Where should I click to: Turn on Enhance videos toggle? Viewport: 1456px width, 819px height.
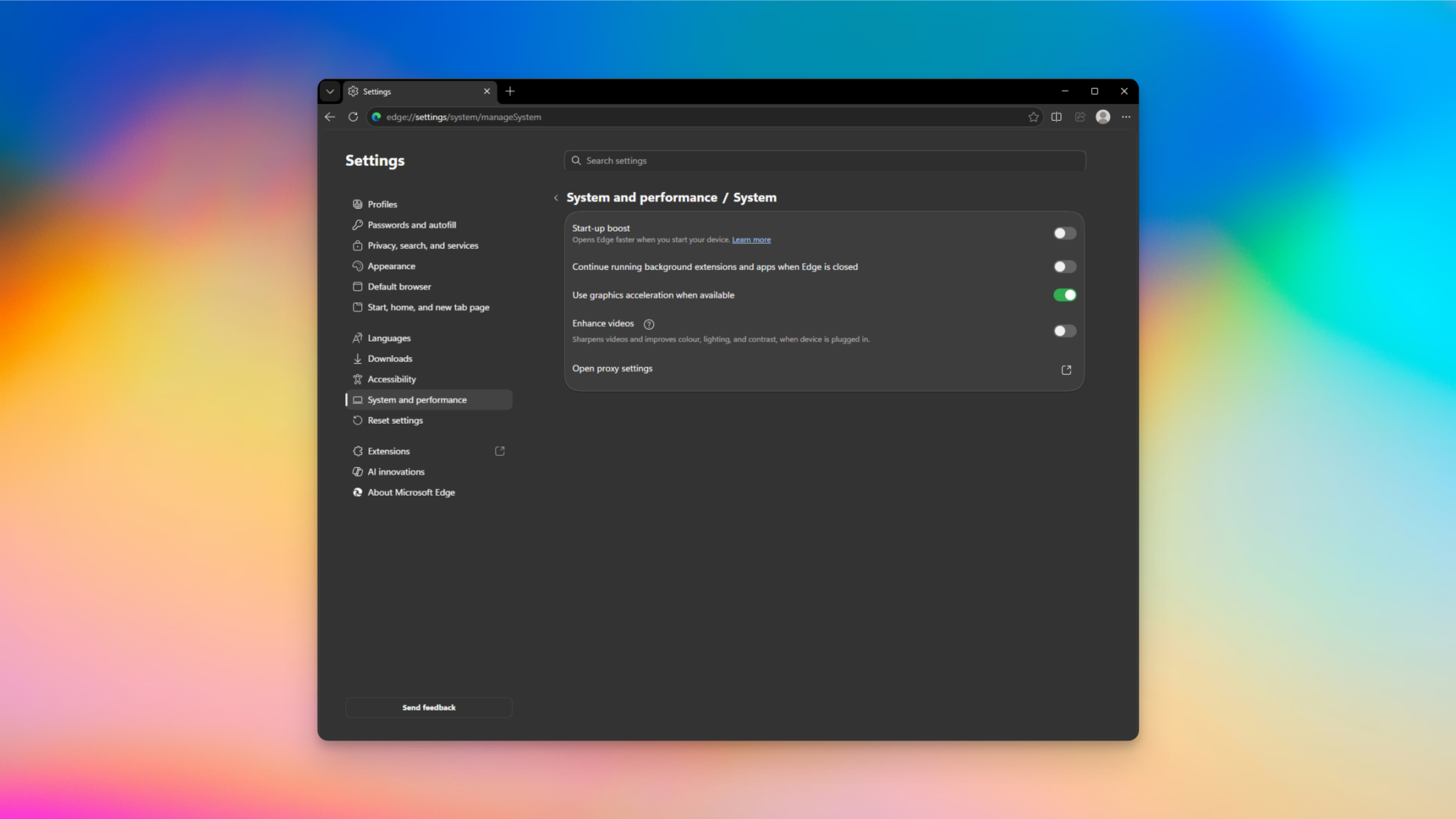pos(1064,331)
